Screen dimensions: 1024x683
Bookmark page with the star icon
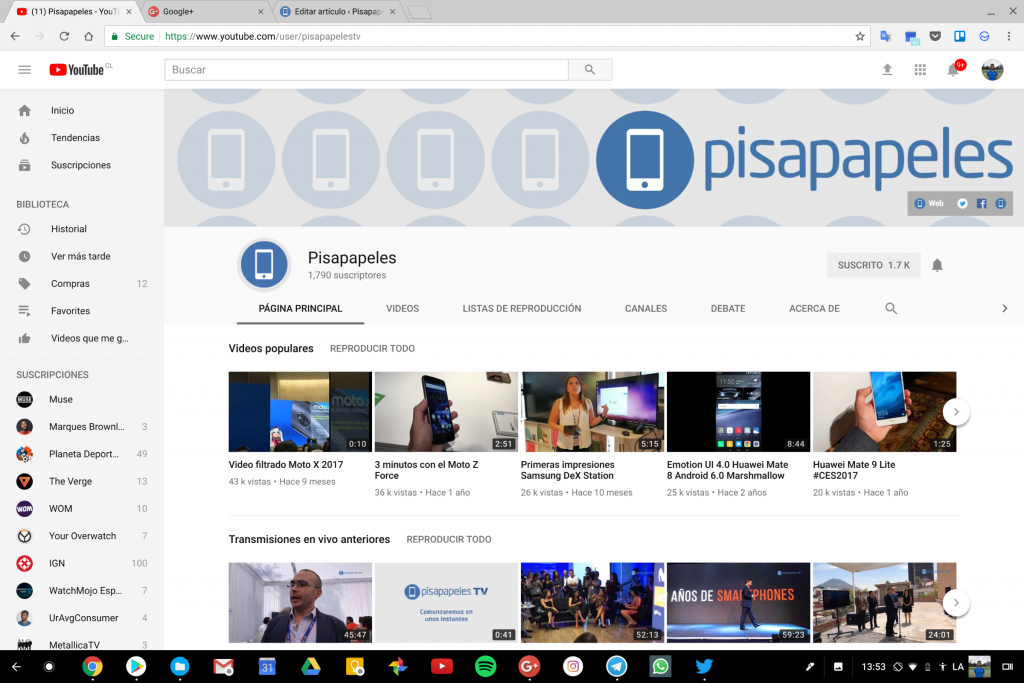[859, 37]
